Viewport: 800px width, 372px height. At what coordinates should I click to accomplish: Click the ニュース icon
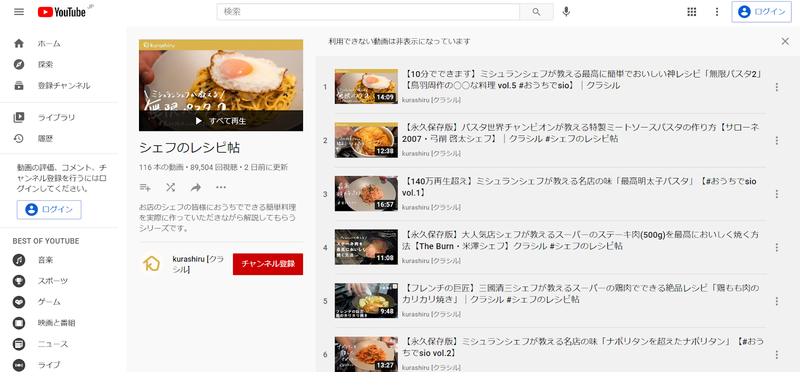click(x=19, y=344)
